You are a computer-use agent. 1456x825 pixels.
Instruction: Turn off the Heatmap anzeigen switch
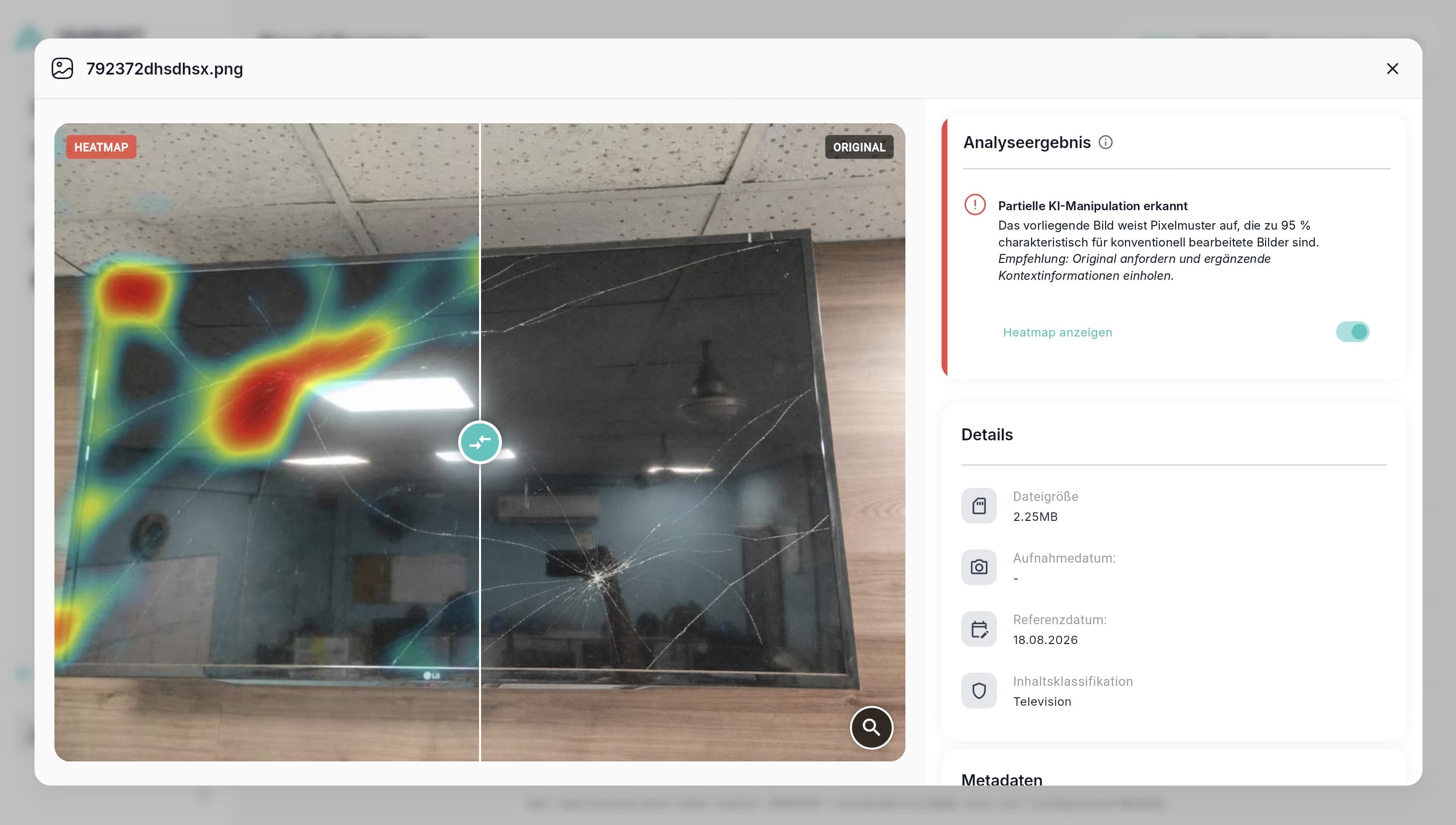pyautogui.click(x=1352, y=332)
